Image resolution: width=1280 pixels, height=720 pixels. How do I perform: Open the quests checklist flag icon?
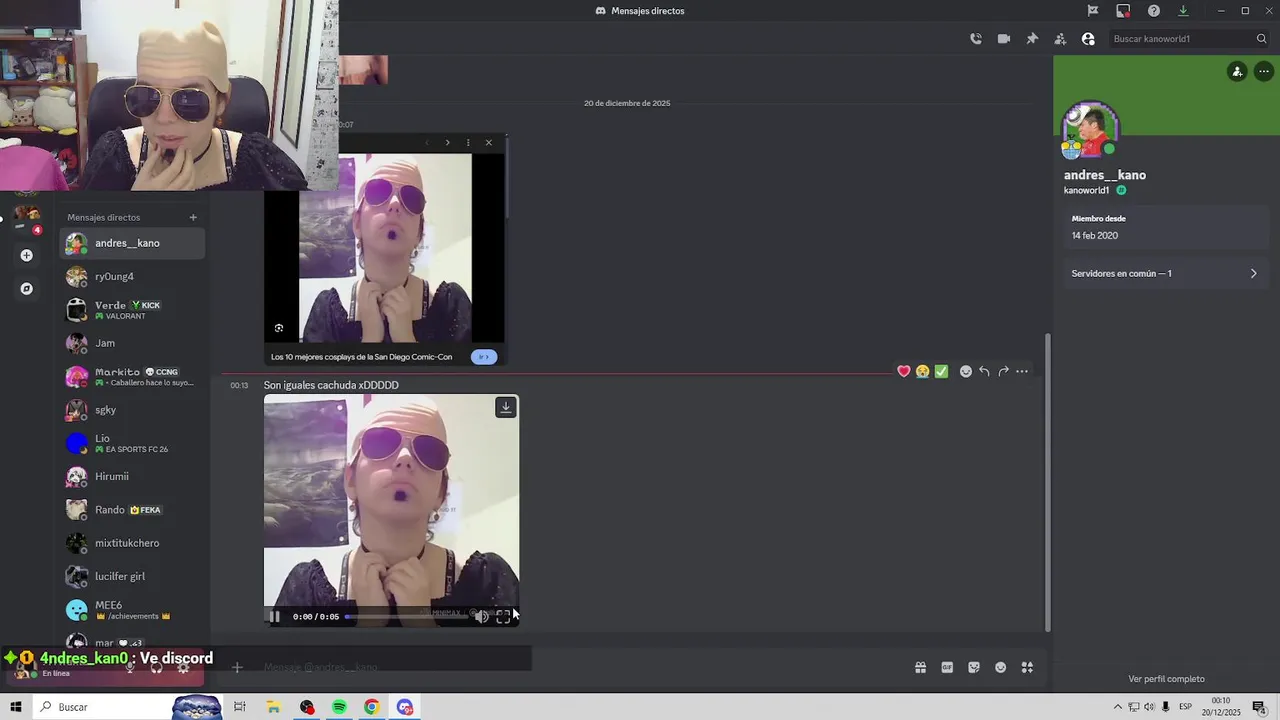pos(1093,11)
